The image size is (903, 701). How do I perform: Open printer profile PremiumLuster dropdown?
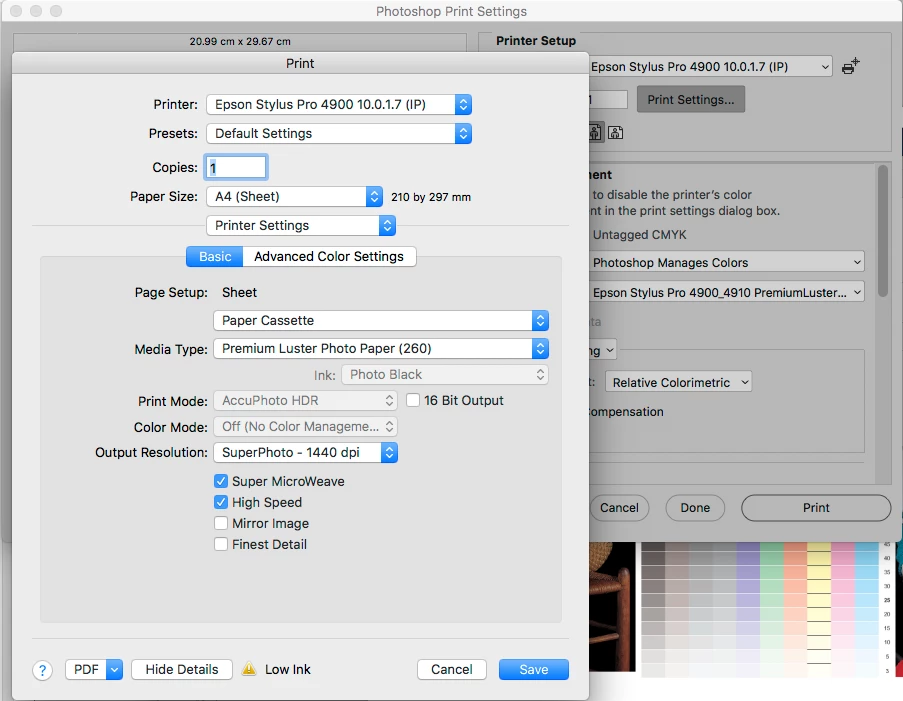[727, 292]
